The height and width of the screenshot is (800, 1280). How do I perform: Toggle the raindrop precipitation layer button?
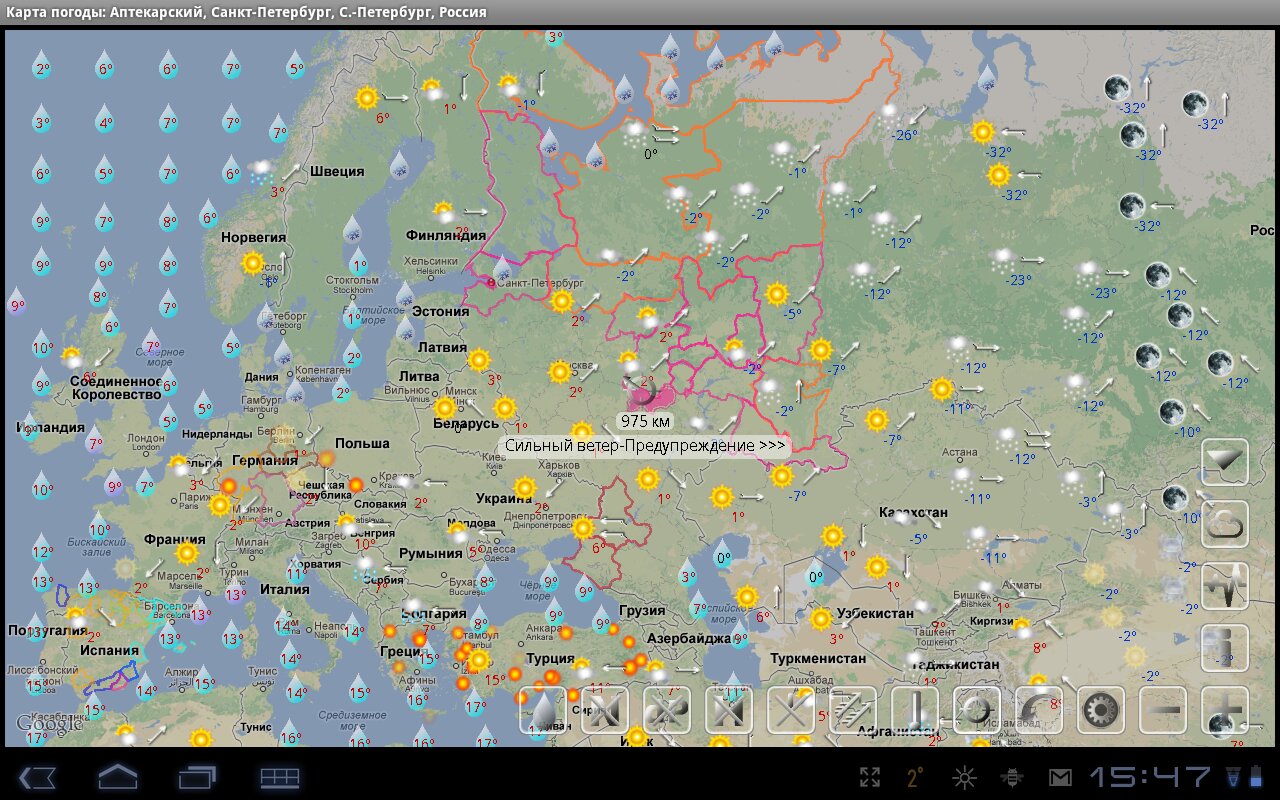[x=543, y=711]
